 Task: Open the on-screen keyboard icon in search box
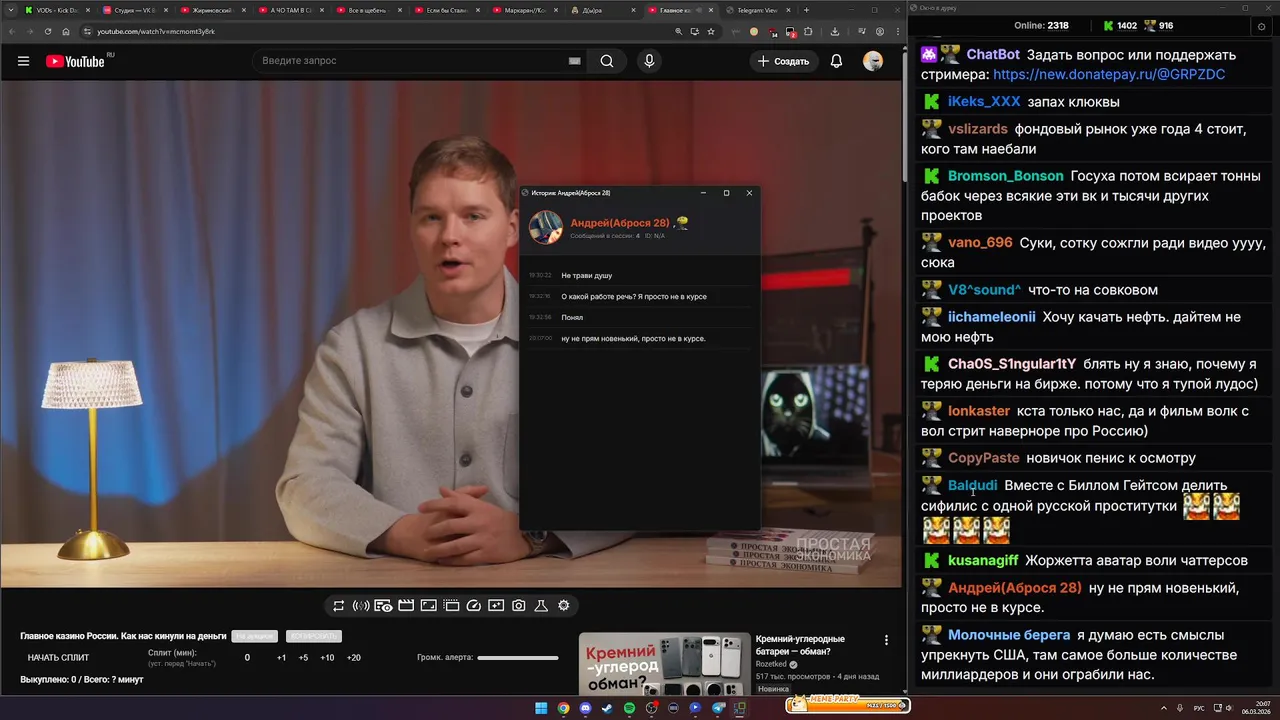(x=574, y=61)
